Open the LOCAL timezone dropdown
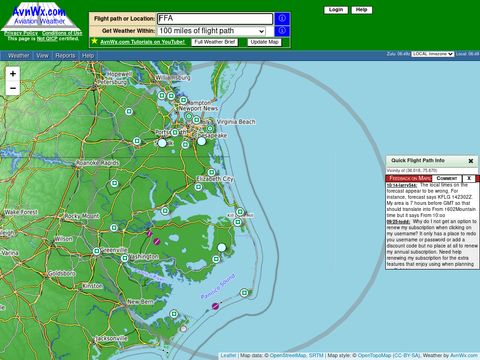The height and width of the screenshot is (360, 480). 432,54
